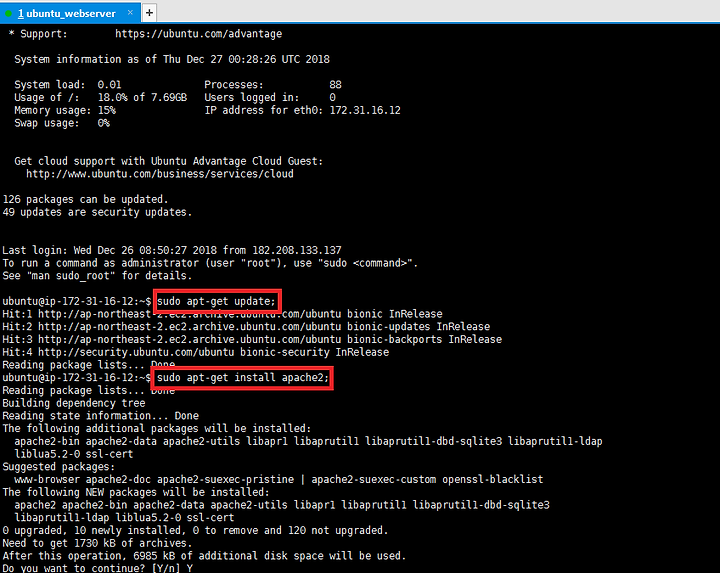This screenshot has width=720, height=573.
Task: Click the last login IP 182.208.133.137
Action: (x=297, y=250)
